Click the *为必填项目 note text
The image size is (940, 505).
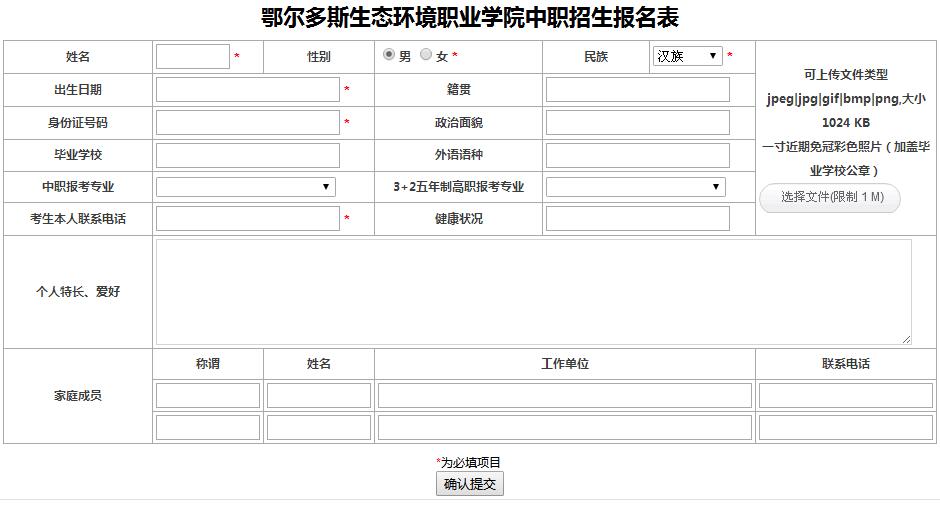[468, 462]
